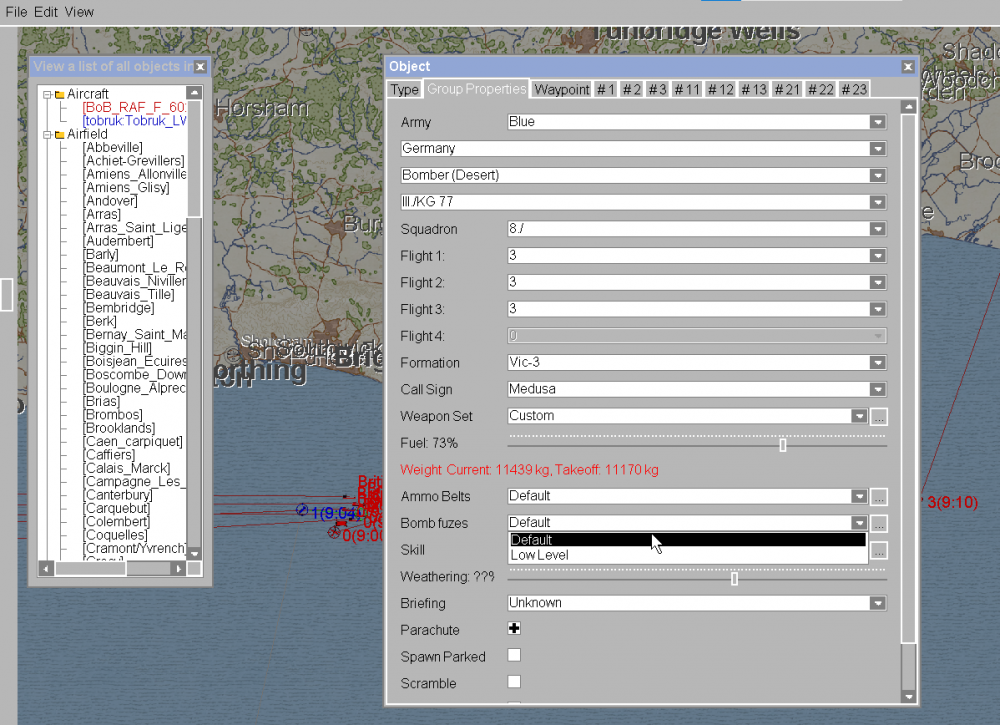Screen dimensions: 1000x725
Task: Enable the Spawn Parked checkbox
Action: (514, 656)
